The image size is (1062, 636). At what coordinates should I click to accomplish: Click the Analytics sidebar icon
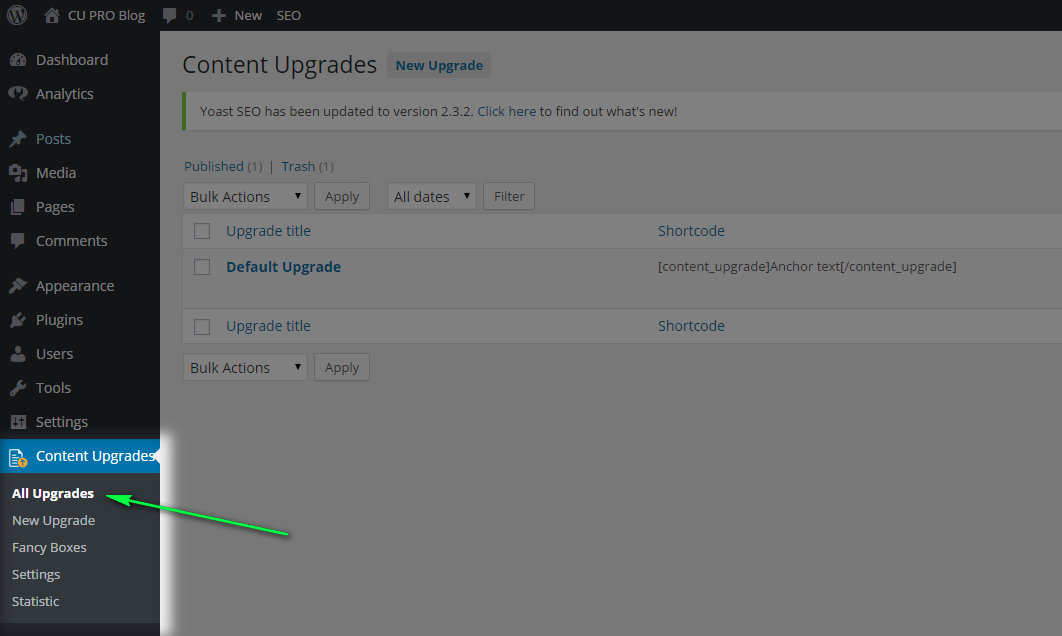[x=18, y=93]
